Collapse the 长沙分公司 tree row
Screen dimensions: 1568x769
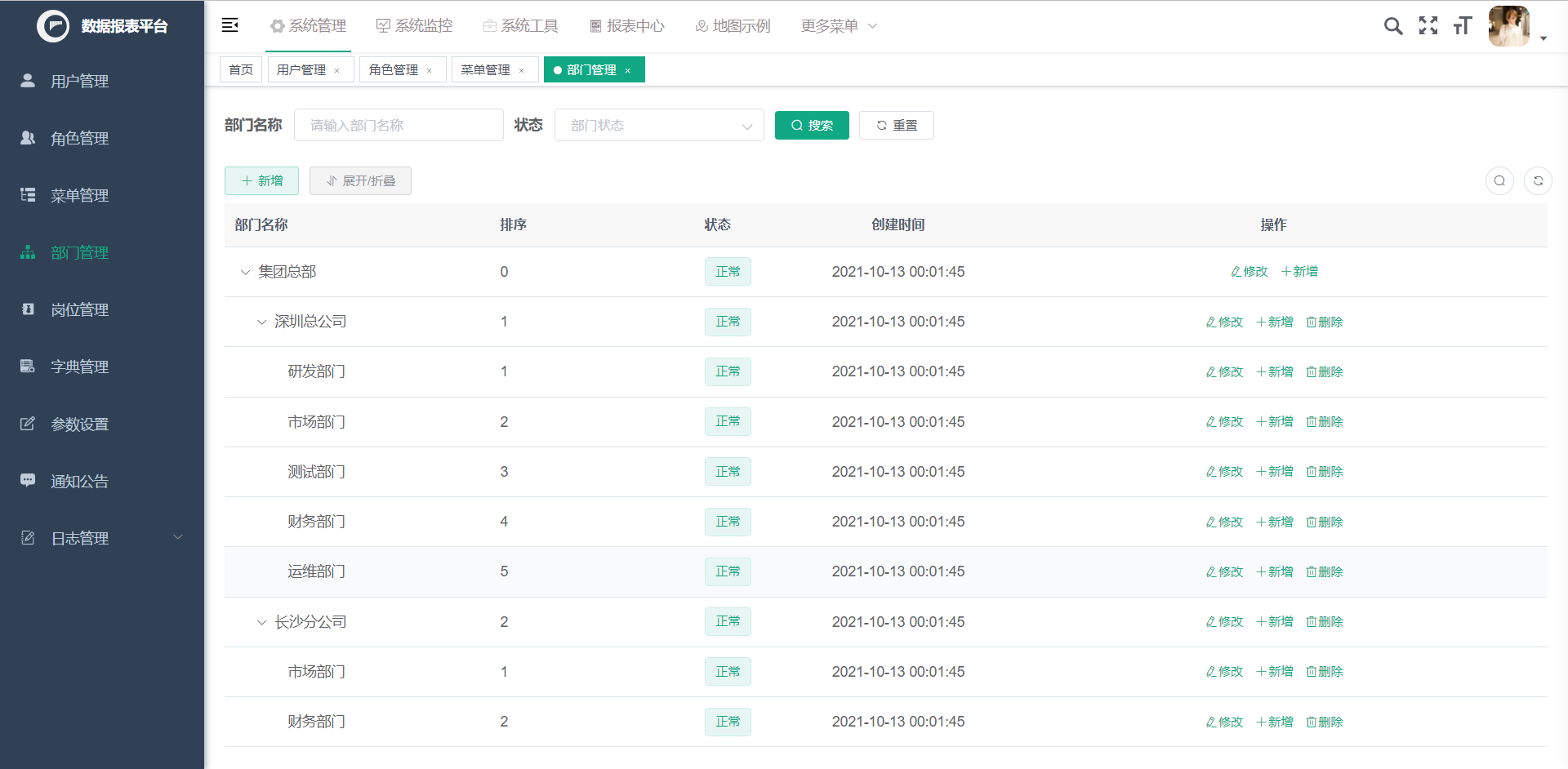click(x=261, y=621)
